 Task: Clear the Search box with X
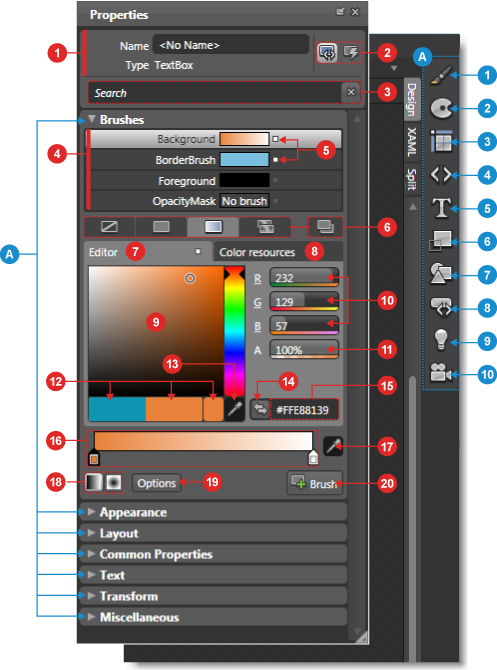[351, 92]
